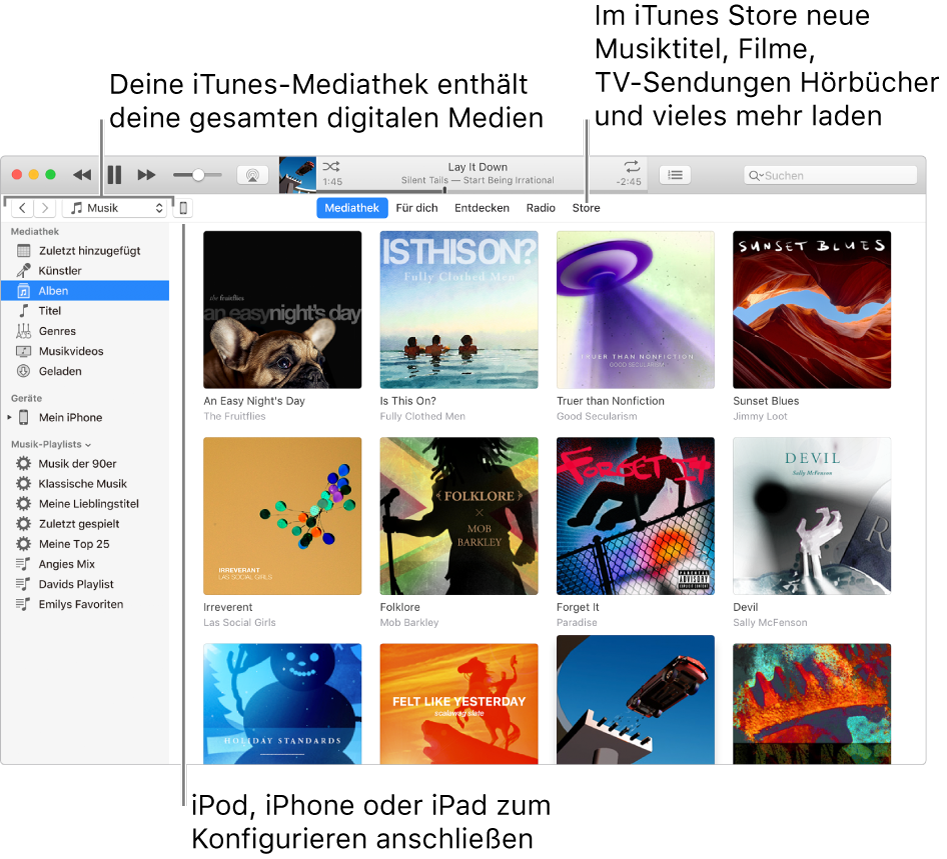Switch to the Mediathek tab
This screenshot has height=859, width=947.
(352, 208)
